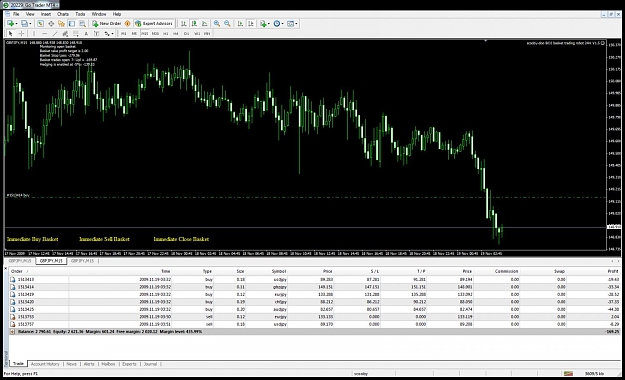Image resolution: width=625 pixels, height=380 pixels.
Task: Select the Fibonacci Retracement tool
Action: 75,33
